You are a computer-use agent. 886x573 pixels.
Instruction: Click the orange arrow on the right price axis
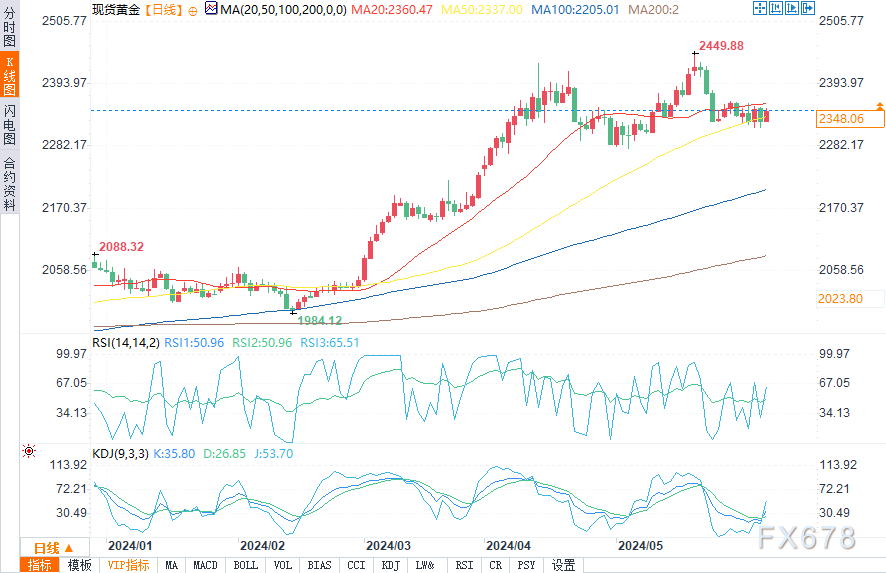click(879, 105)
